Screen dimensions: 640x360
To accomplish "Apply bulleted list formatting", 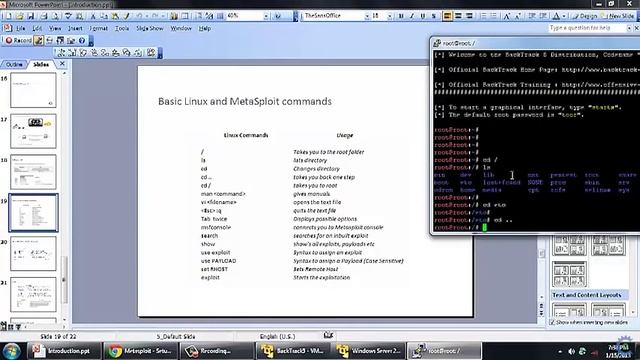I will [494, 16].
